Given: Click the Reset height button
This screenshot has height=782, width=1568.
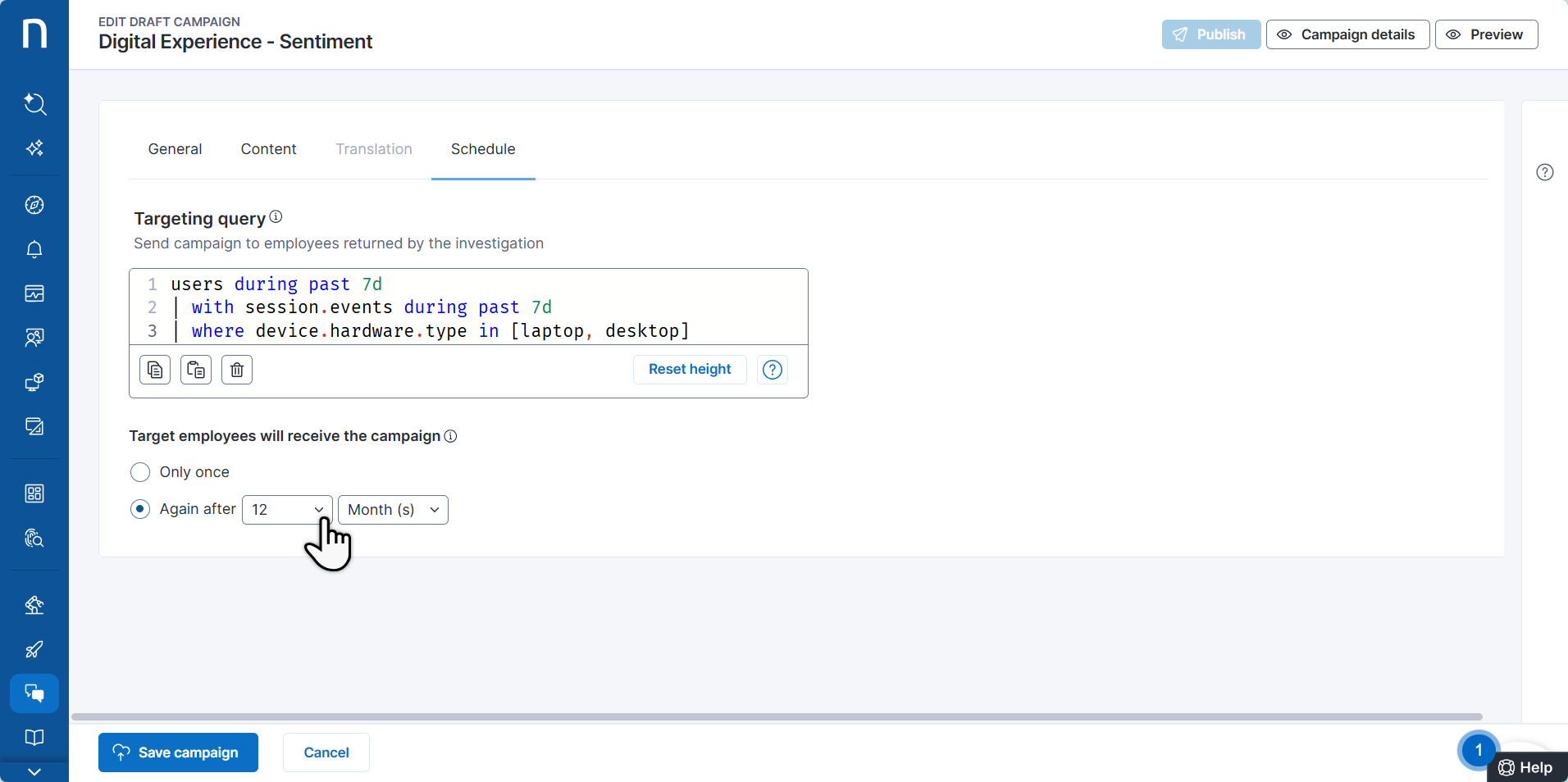Looking at the screenshot, I should [x=689, y=370].
